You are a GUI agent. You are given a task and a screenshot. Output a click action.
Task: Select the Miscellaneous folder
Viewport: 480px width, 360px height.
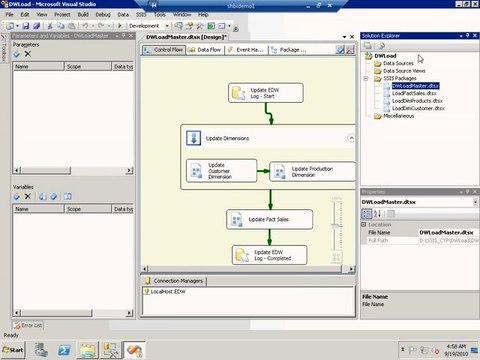coord(398,116)
